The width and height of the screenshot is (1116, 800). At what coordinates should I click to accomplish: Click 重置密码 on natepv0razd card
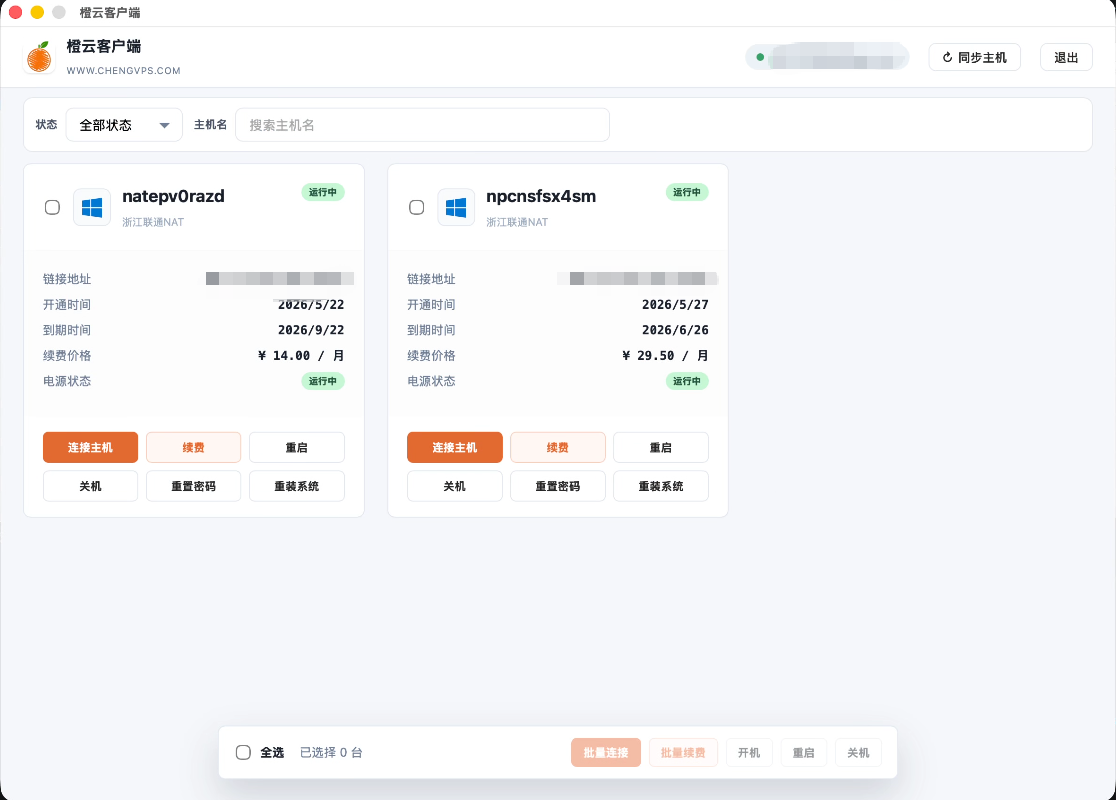193,486
